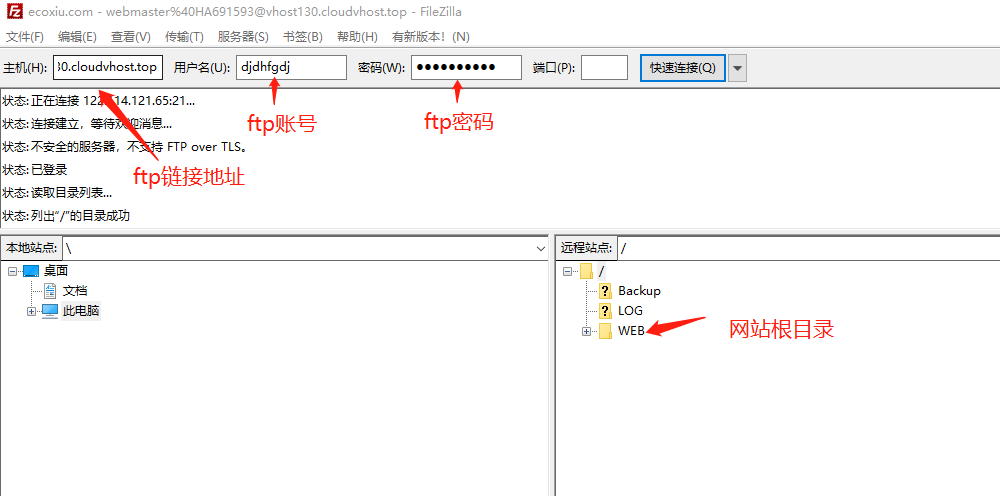Expand the WEB remote folder node
Screen dimensions: 1000x496
pyautogui.click(x=586, y=331)
